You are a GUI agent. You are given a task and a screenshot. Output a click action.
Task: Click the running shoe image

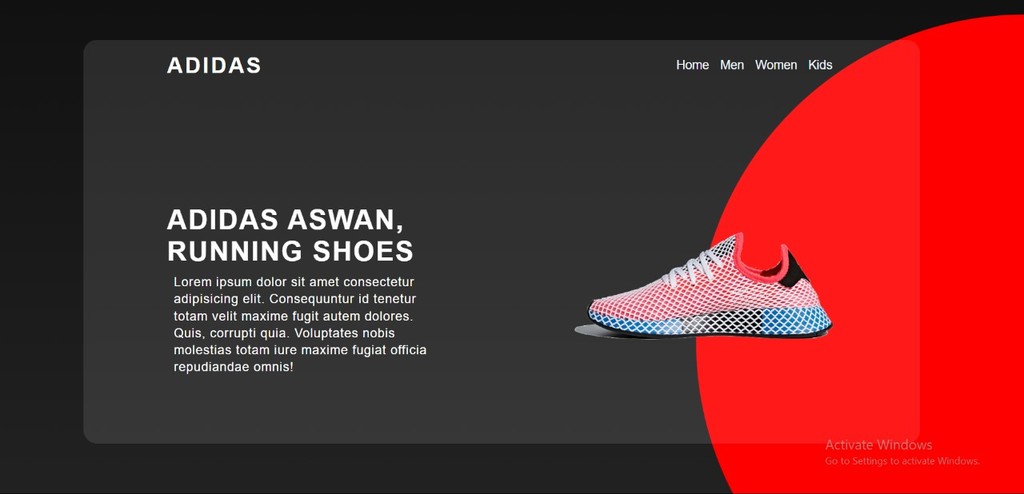click(703, 286)
